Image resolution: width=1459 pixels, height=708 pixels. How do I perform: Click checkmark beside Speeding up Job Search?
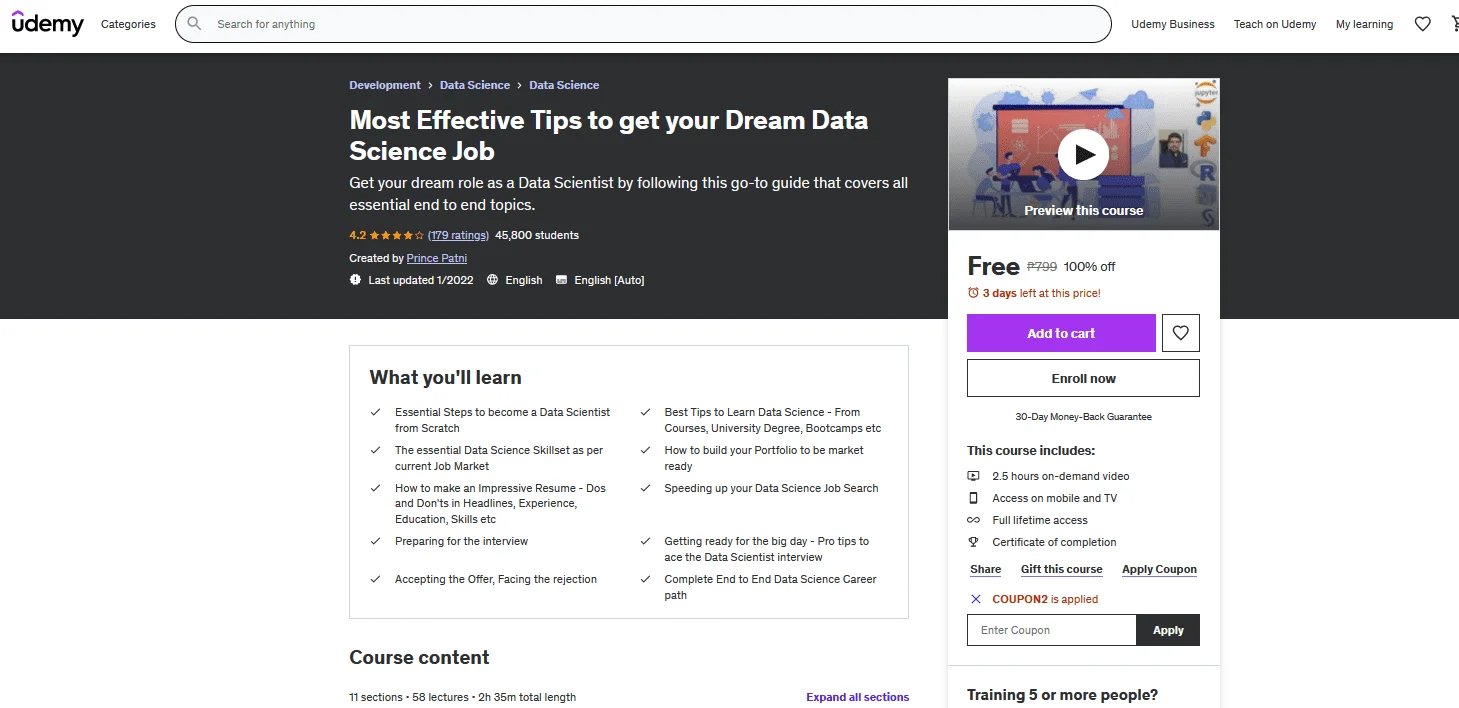click(x=645, y=488)
